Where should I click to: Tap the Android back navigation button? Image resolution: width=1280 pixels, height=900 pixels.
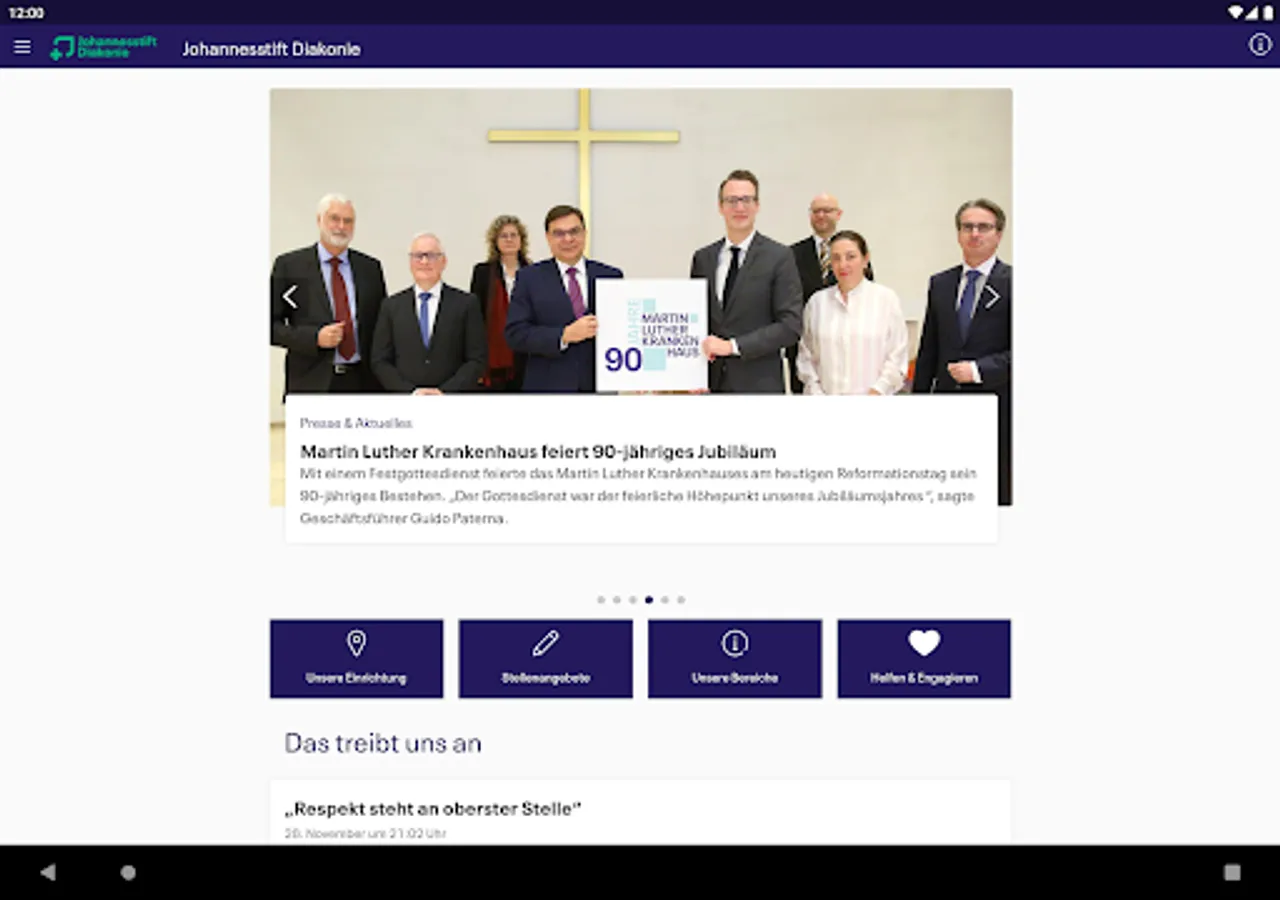click(47, 872)
